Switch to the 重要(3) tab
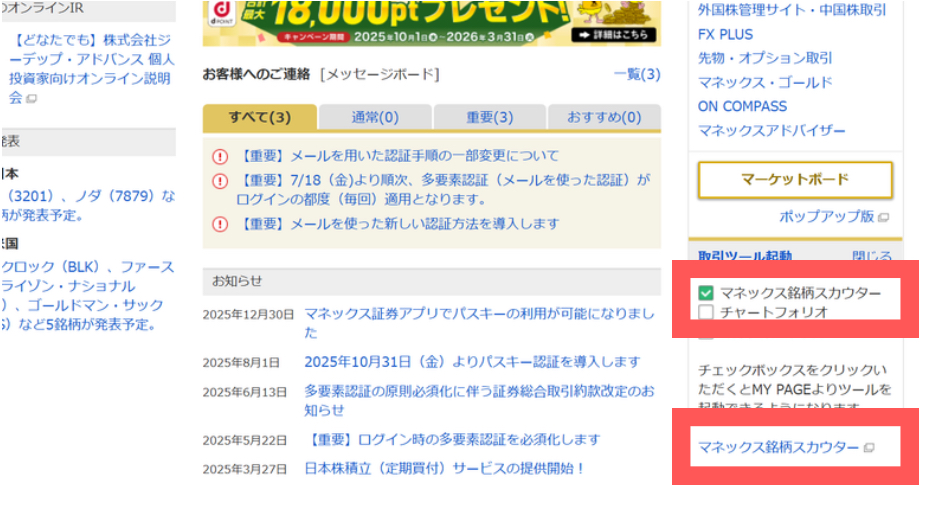Viewport: 925px width, 506px height. tap(489, 118)
